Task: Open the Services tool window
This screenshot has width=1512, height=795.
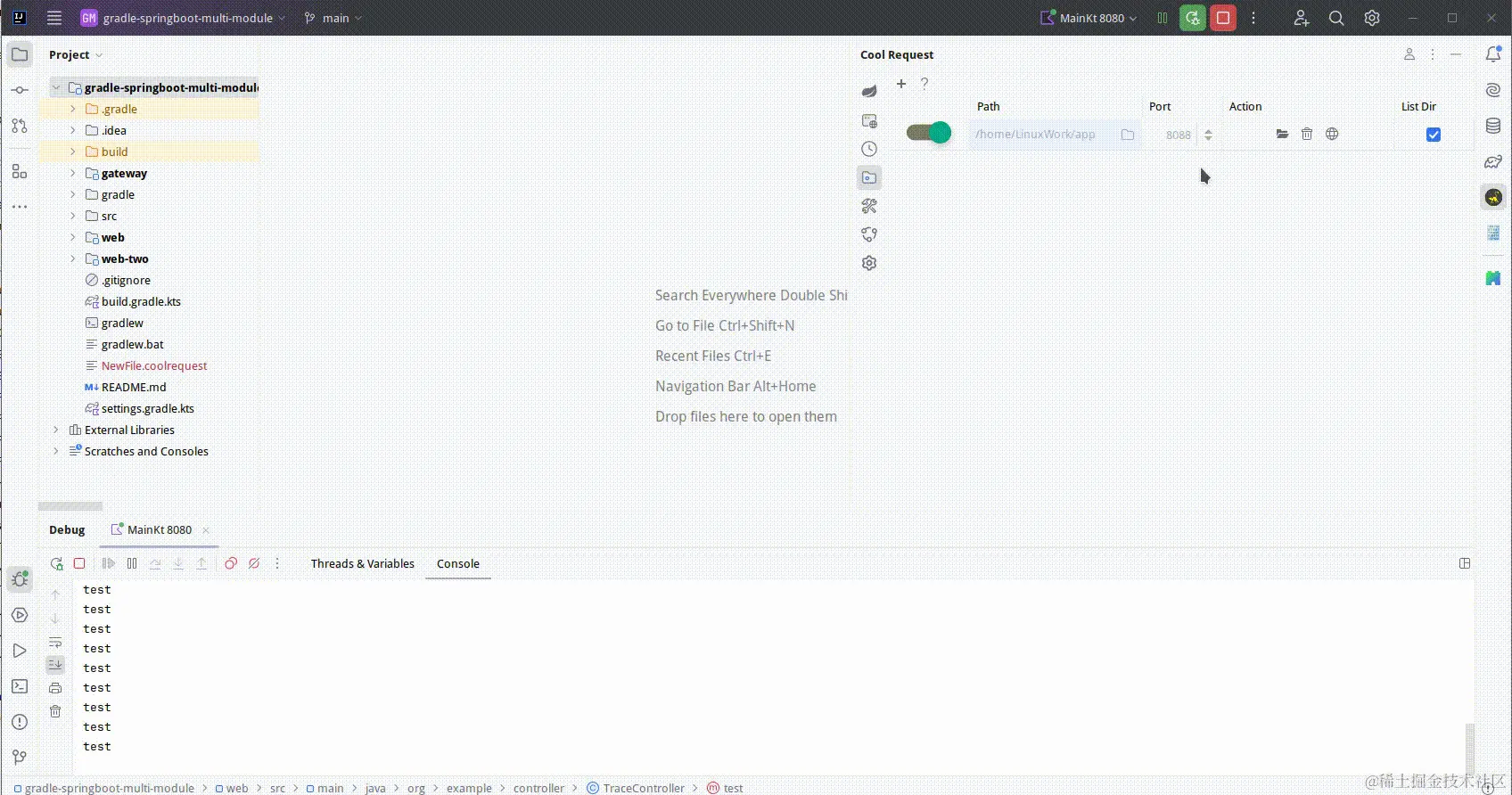Action: pyautogui.click(x=20, y=615)
